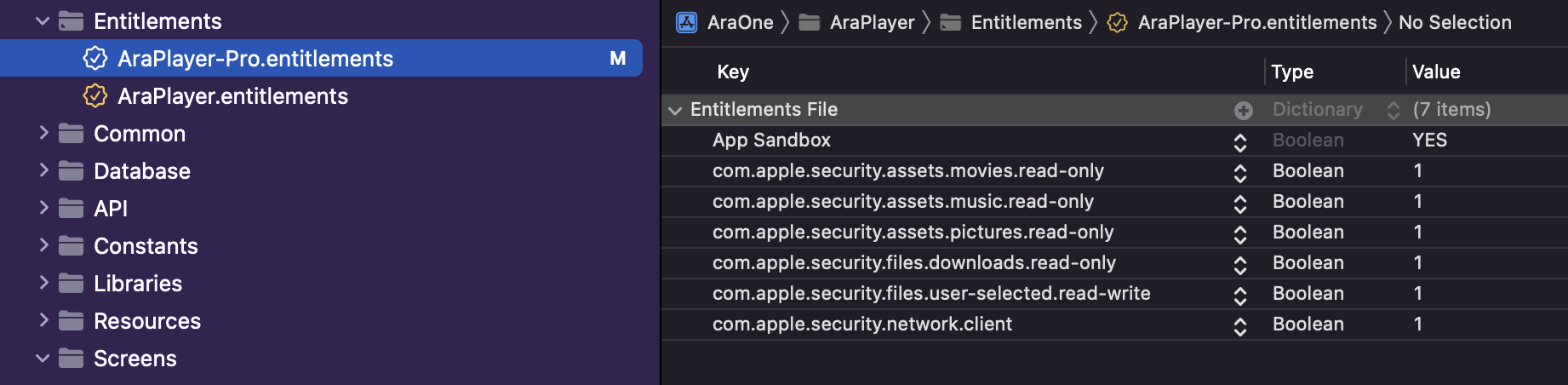Collapse the Screens folder
Screen dimensions: 1568x385
(x=43, y=359)
